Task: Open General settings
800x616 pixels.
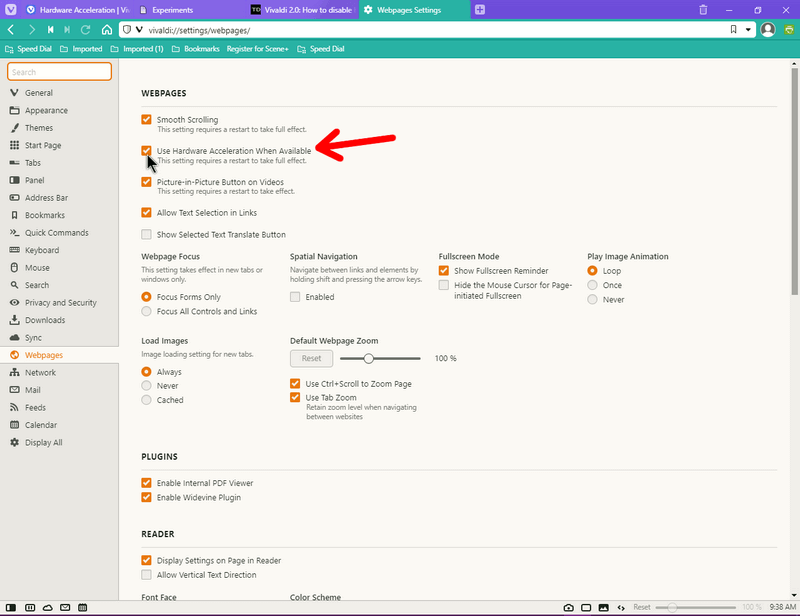Action: (x=59, y=93)
